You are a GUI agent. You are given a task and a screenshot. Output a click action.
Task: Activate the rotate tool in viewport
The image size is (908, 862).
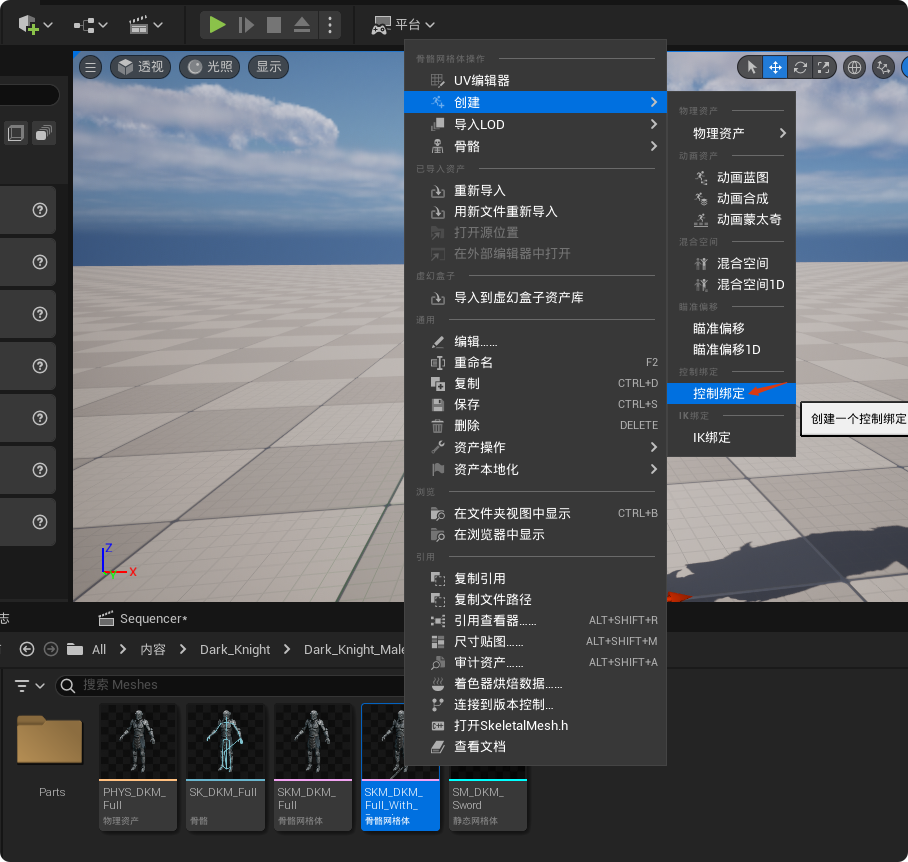coord(800,68)
